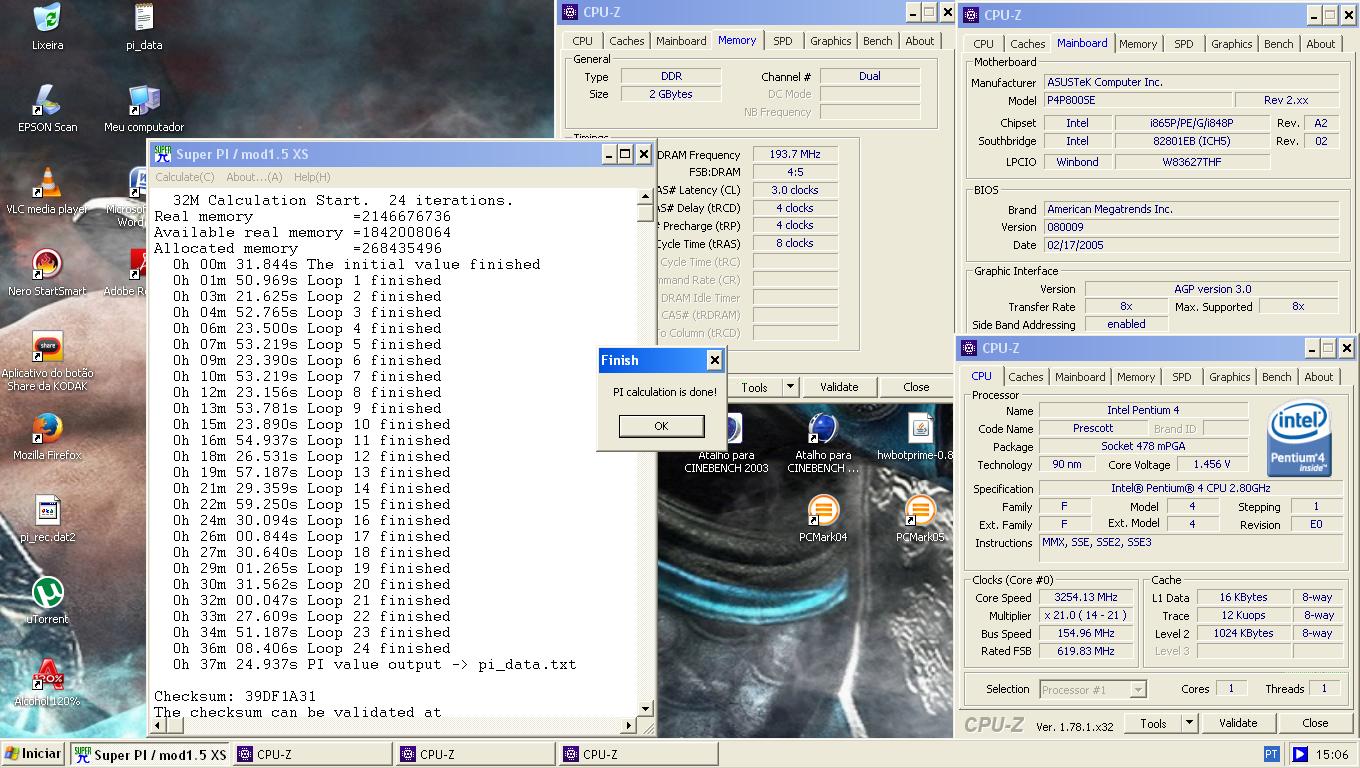The height and width of the screenshot is (768, 1360).
Task: Select the Checksum: 39DF1A31 line
Action: point(235,696)
